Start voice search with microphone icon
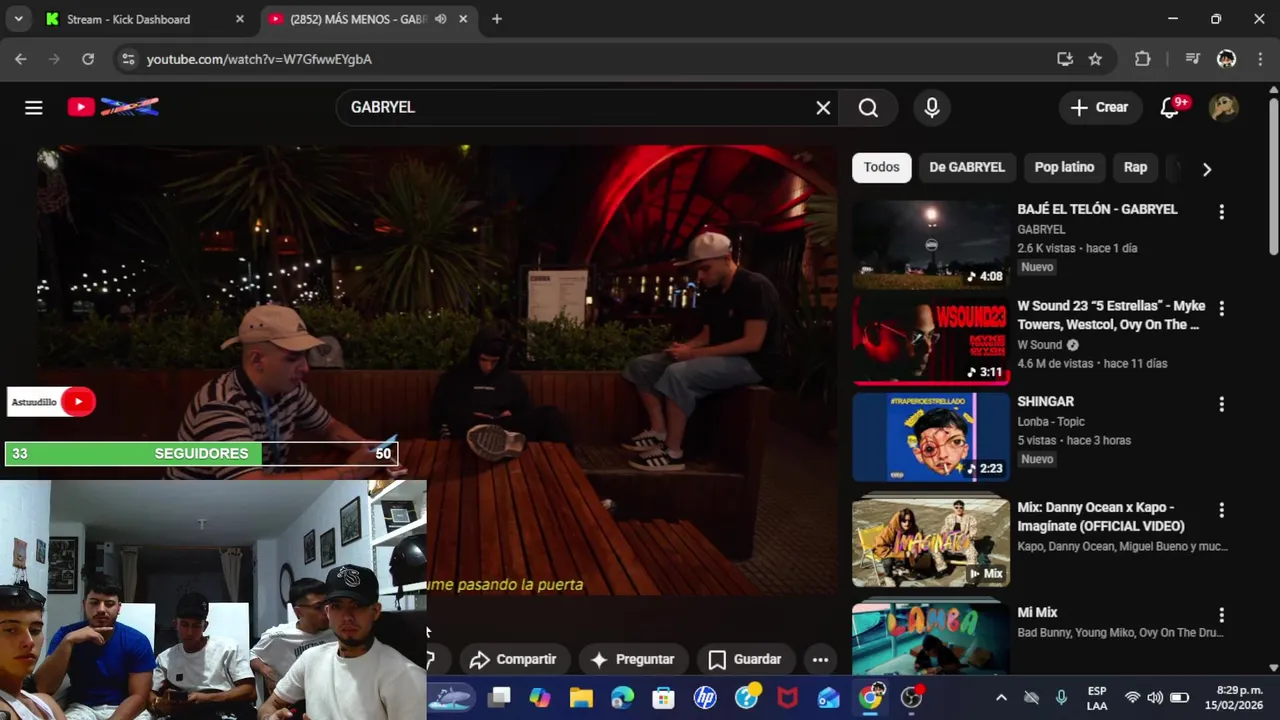The height and width of the screenshot is (720, 1280). [932, 107]
